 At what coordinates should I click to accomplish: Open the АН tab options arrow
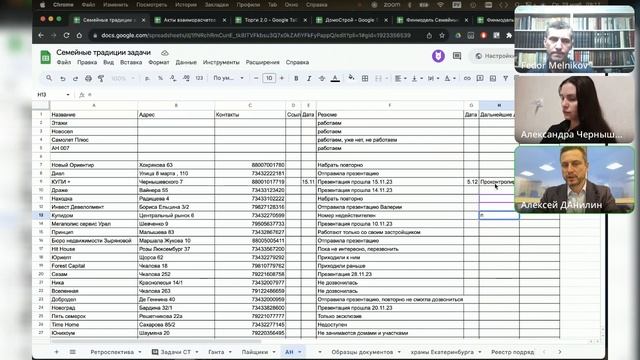(x=300, y=352)
